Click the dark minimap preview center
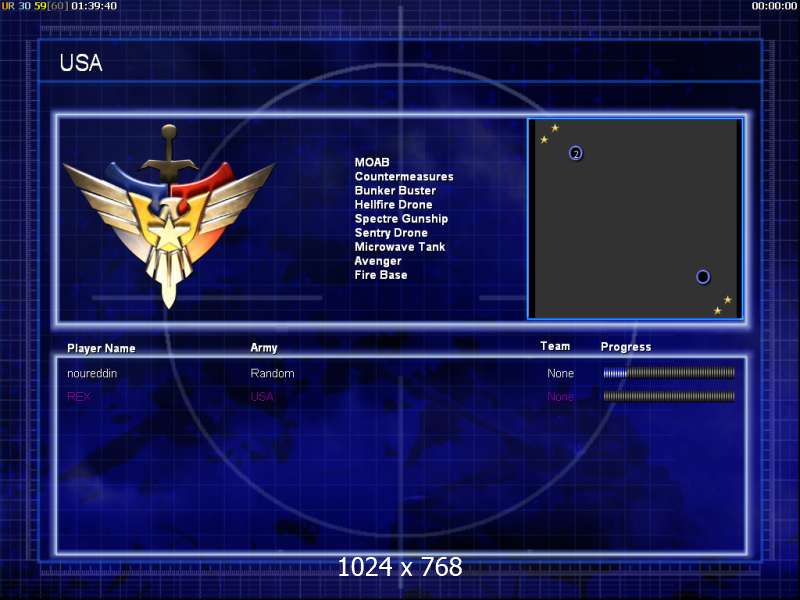800x600 pixels. [635, 219]
